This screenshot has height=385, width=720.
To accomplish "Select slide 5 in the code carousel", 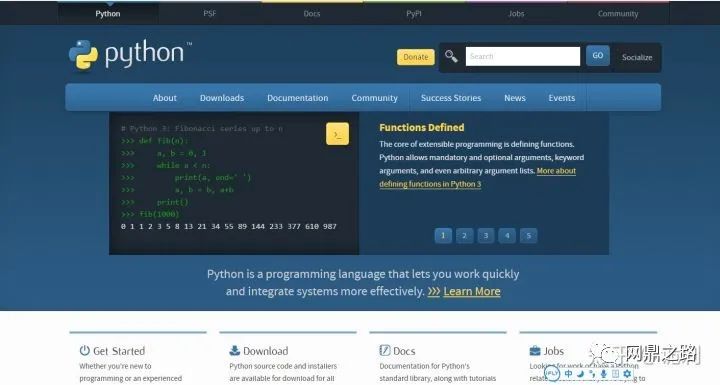I will pos(529,236).
